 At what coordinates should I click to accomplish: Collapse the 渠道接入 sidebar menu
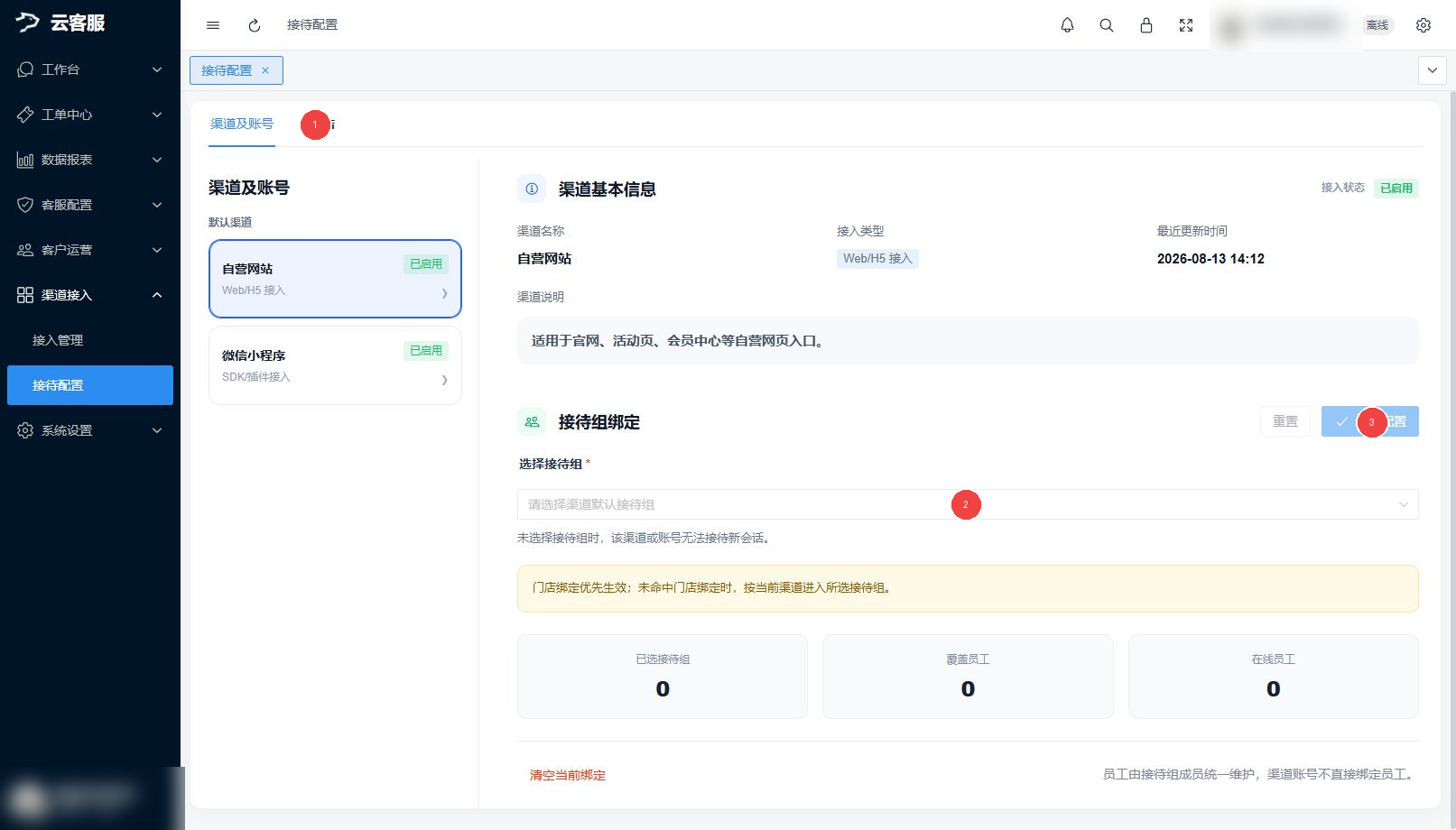(90, 295)
